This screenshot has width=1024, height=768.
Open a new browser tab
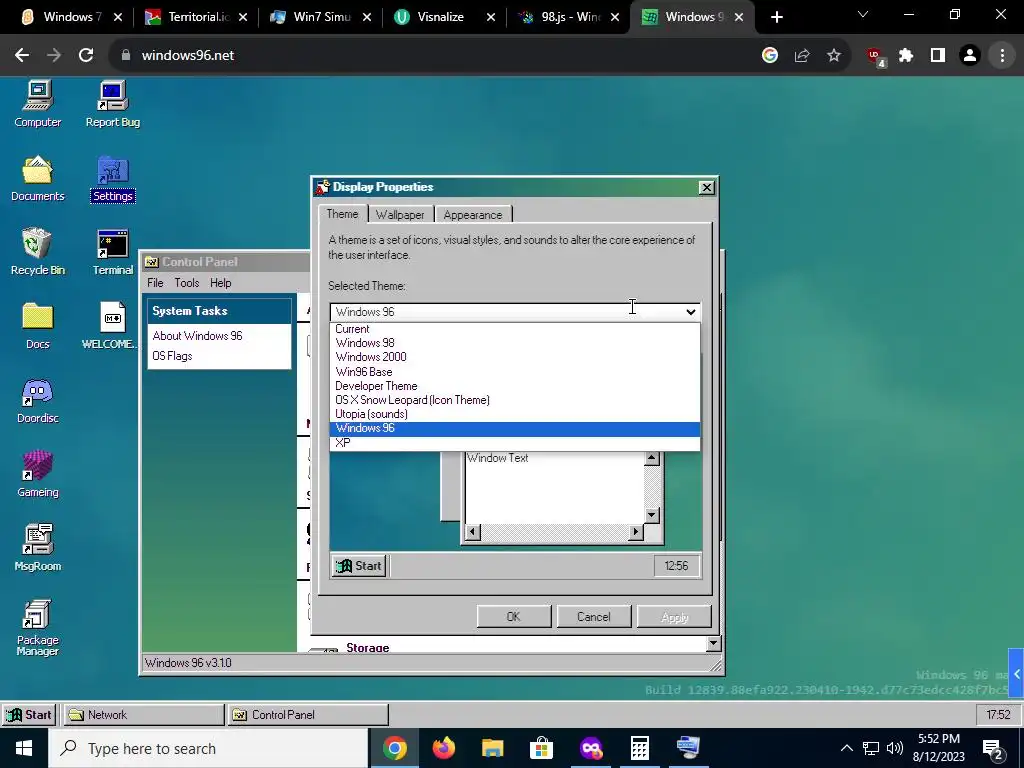tap(776, 17)
